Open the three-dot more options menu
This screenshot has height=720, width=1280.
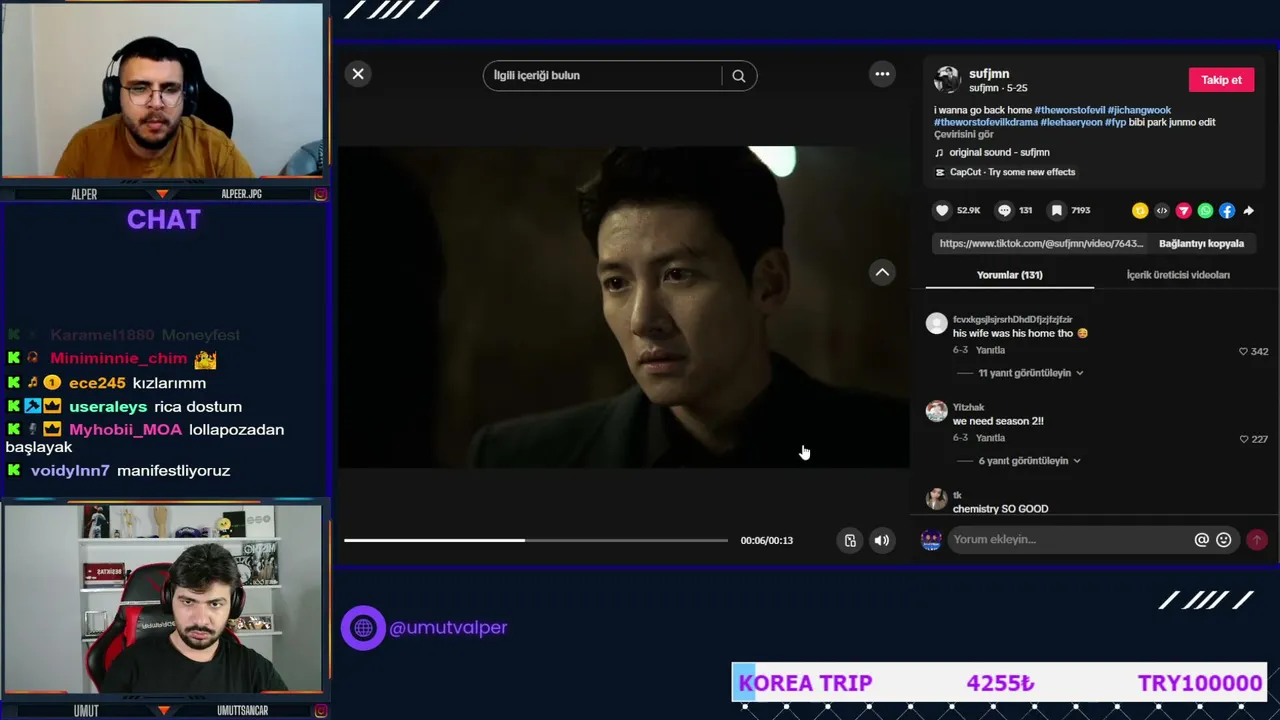882,74
